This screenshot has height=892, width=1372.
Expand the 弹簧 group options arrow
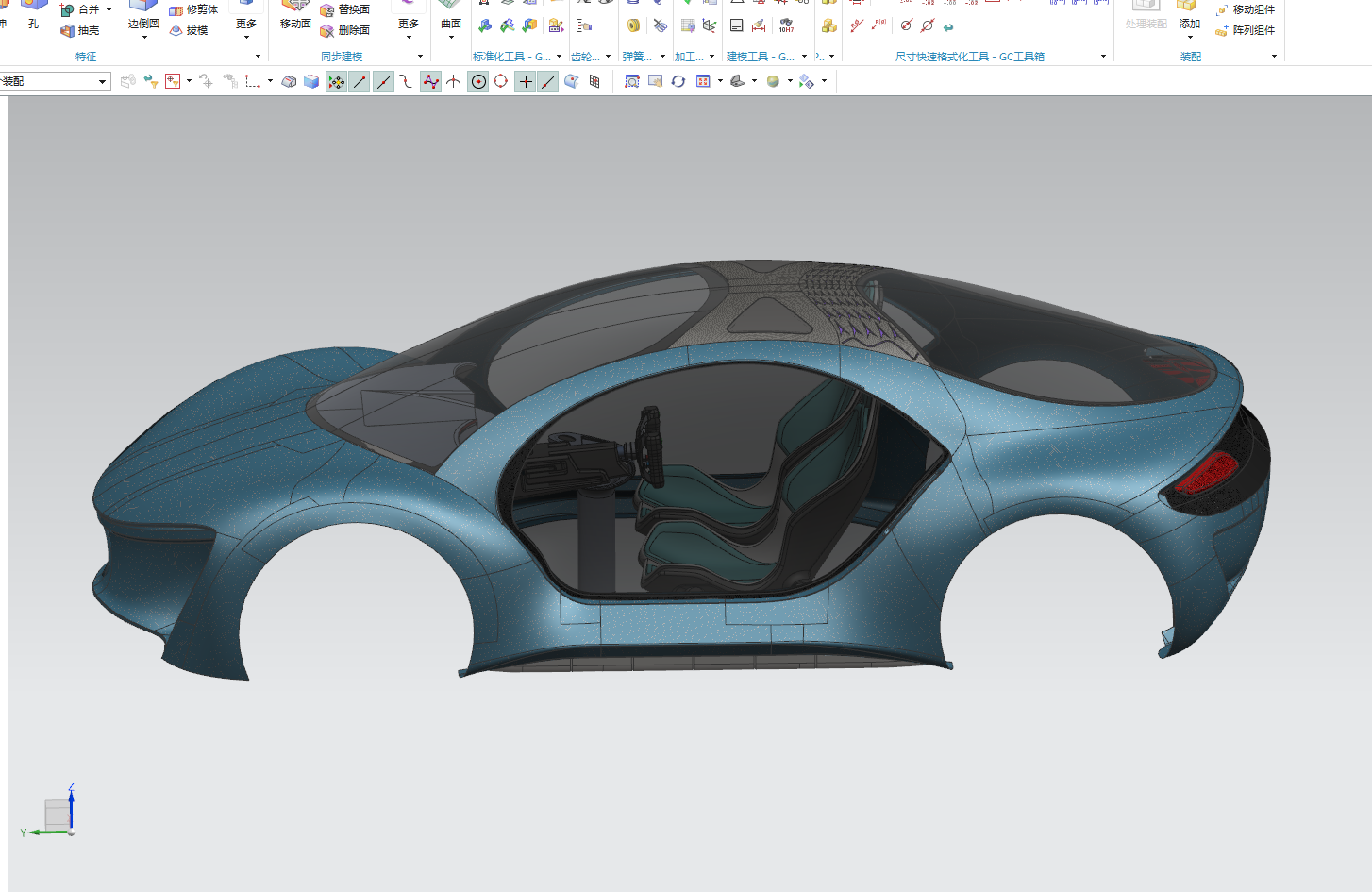point(662,57)
